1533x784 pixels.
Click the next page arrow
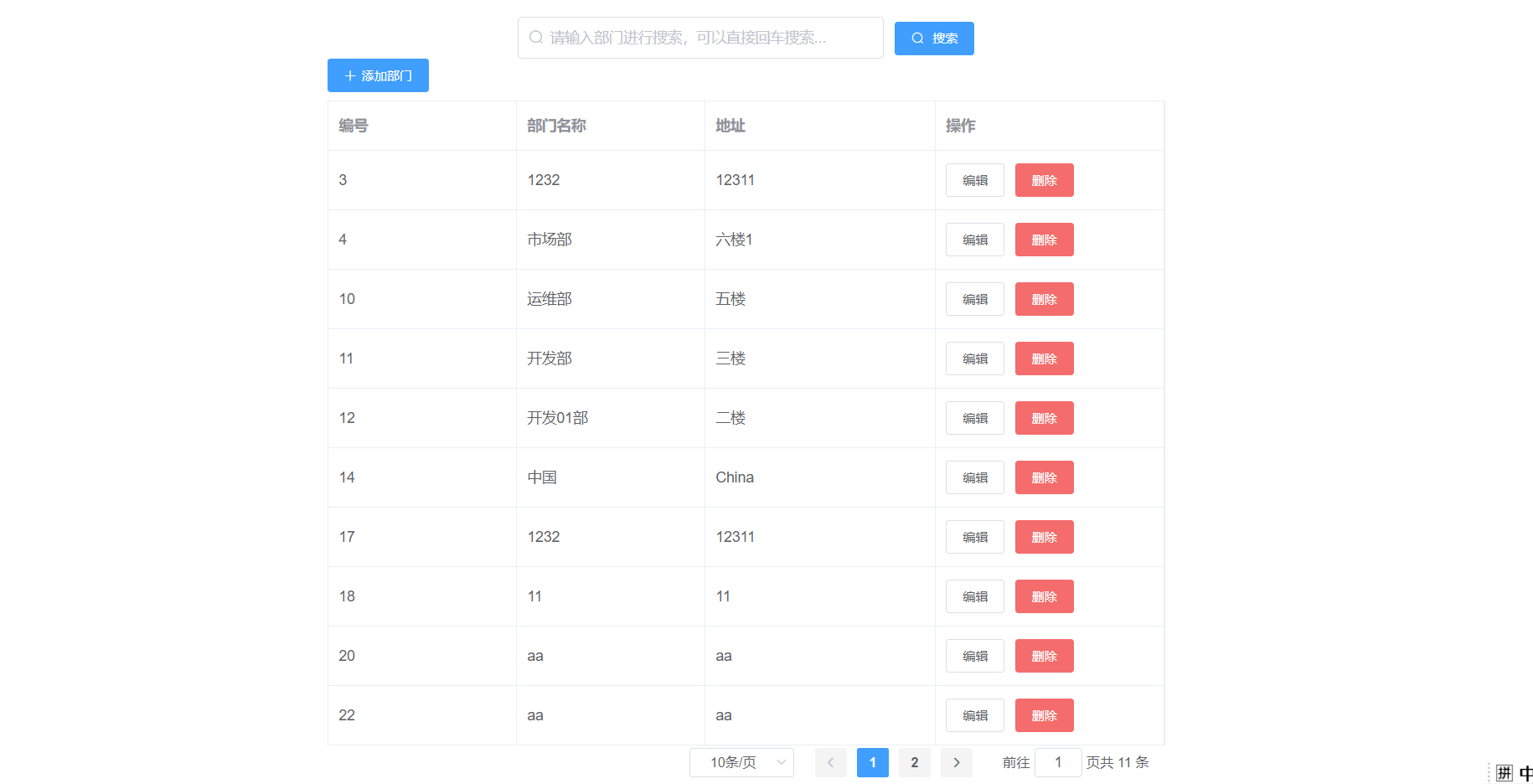[956, 762]
